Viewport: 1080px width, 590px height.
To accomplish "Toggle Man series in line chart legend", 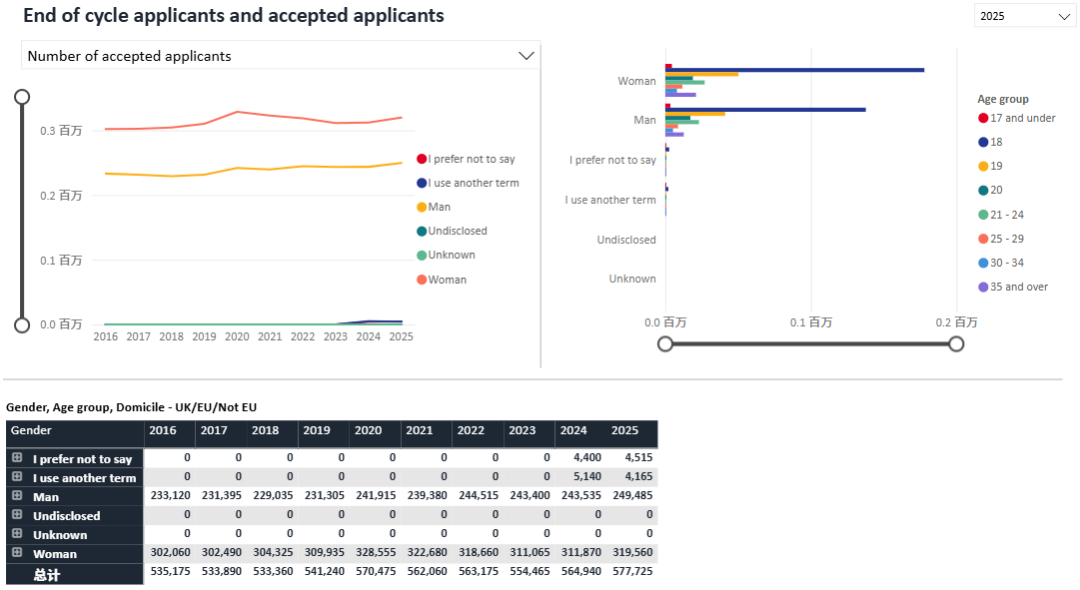I will click(438, 207).
